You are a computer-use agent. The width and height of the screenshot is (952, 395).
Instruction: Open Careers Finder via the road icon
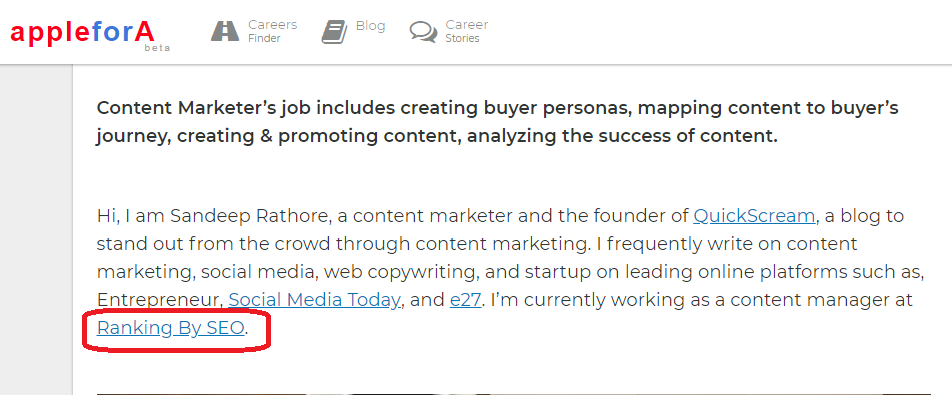tap(225, 31)
